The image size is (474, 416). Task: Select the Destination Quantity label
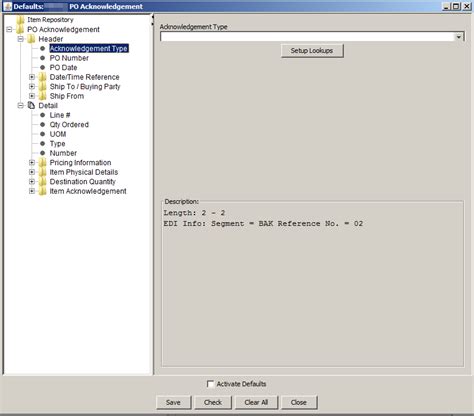tap(82, 182)
